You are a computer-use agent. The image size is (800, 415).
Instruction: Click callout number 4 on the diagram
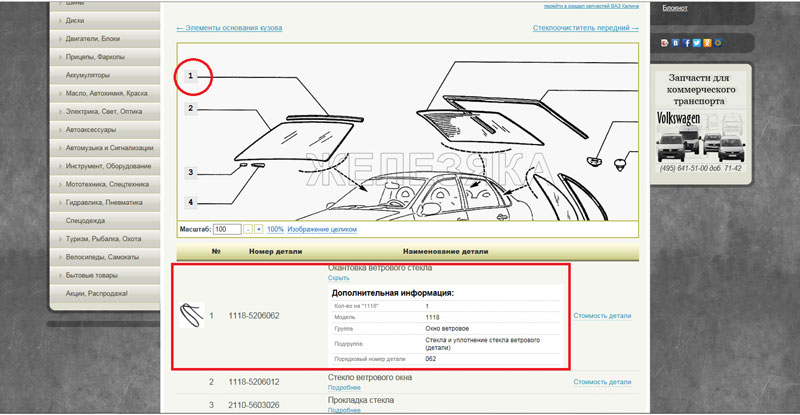[x=190, y=202]
